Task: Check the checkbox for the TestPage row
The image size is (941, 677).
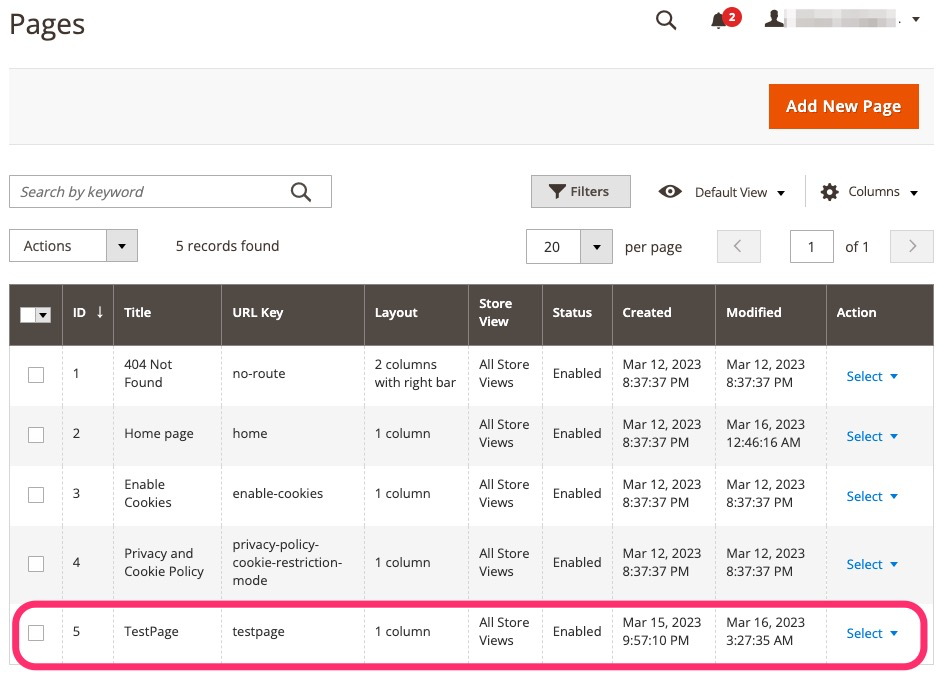Action: tap(36, 632)
